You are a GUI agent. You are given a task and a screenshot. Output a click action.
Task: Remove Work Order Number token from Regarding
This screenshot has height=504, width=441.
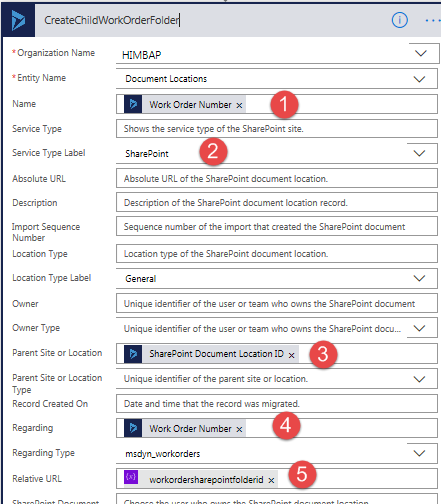(239, 429)
